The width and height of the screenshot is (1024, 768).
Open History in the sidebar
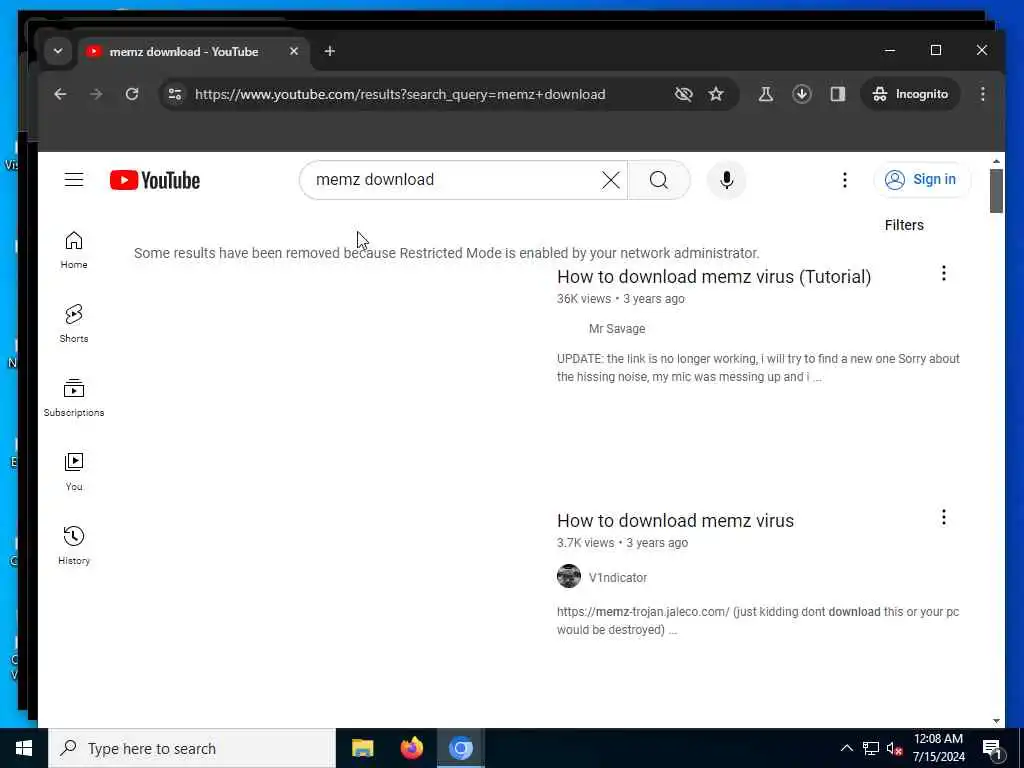[x=74, y=545]
